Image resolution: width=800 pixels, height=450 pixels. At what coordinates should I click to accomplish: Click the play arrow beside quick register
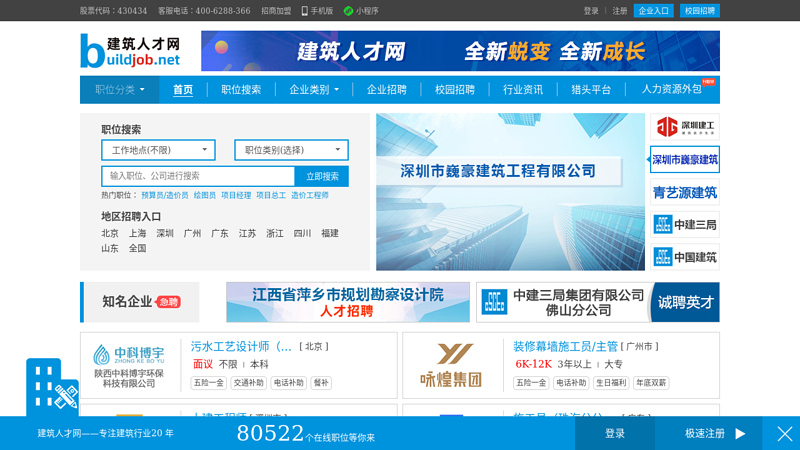[x=740, y=434]
